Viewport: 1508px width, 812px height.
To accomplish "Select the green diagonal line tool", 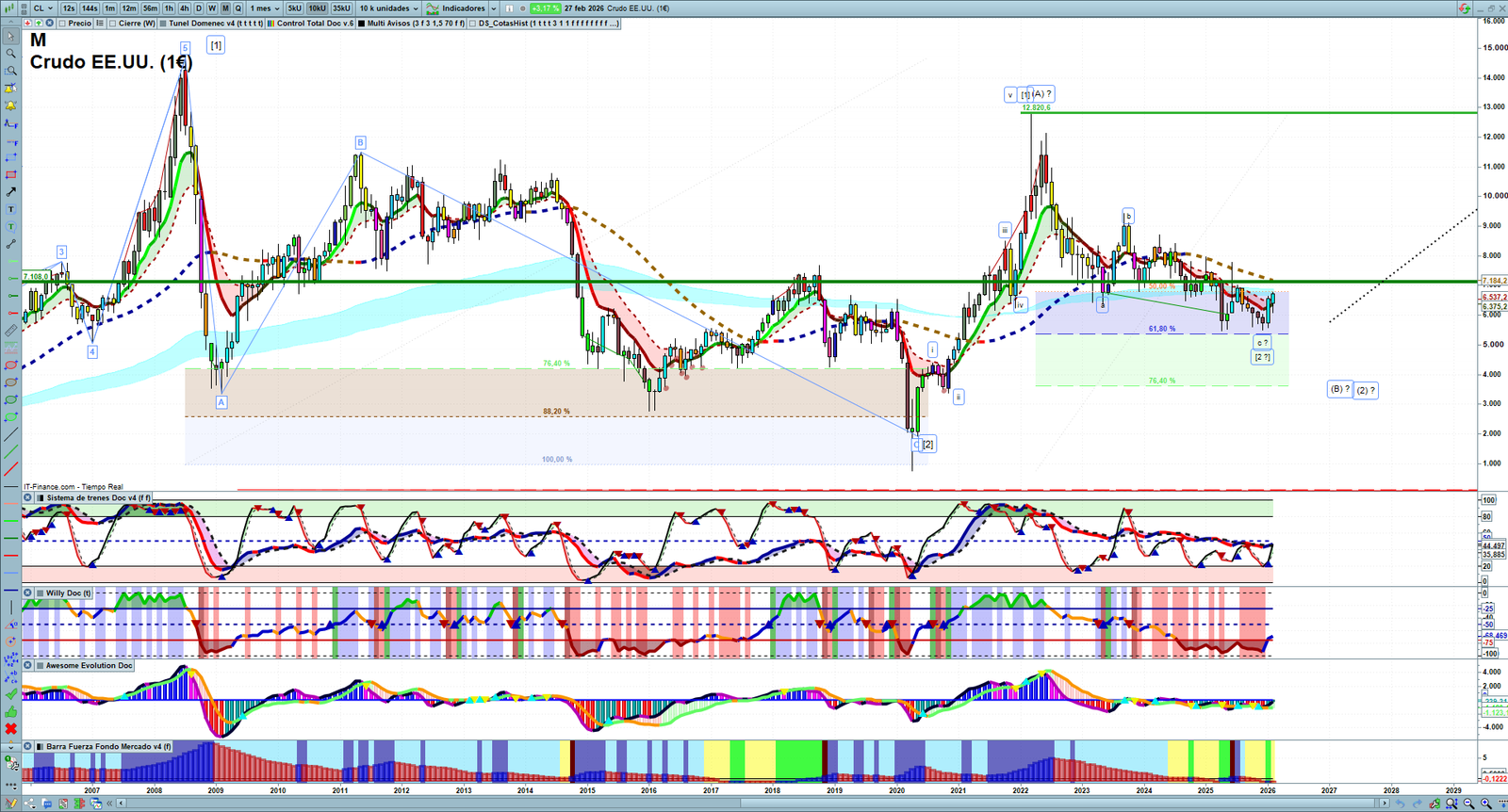I will click(x=10, y=451).
